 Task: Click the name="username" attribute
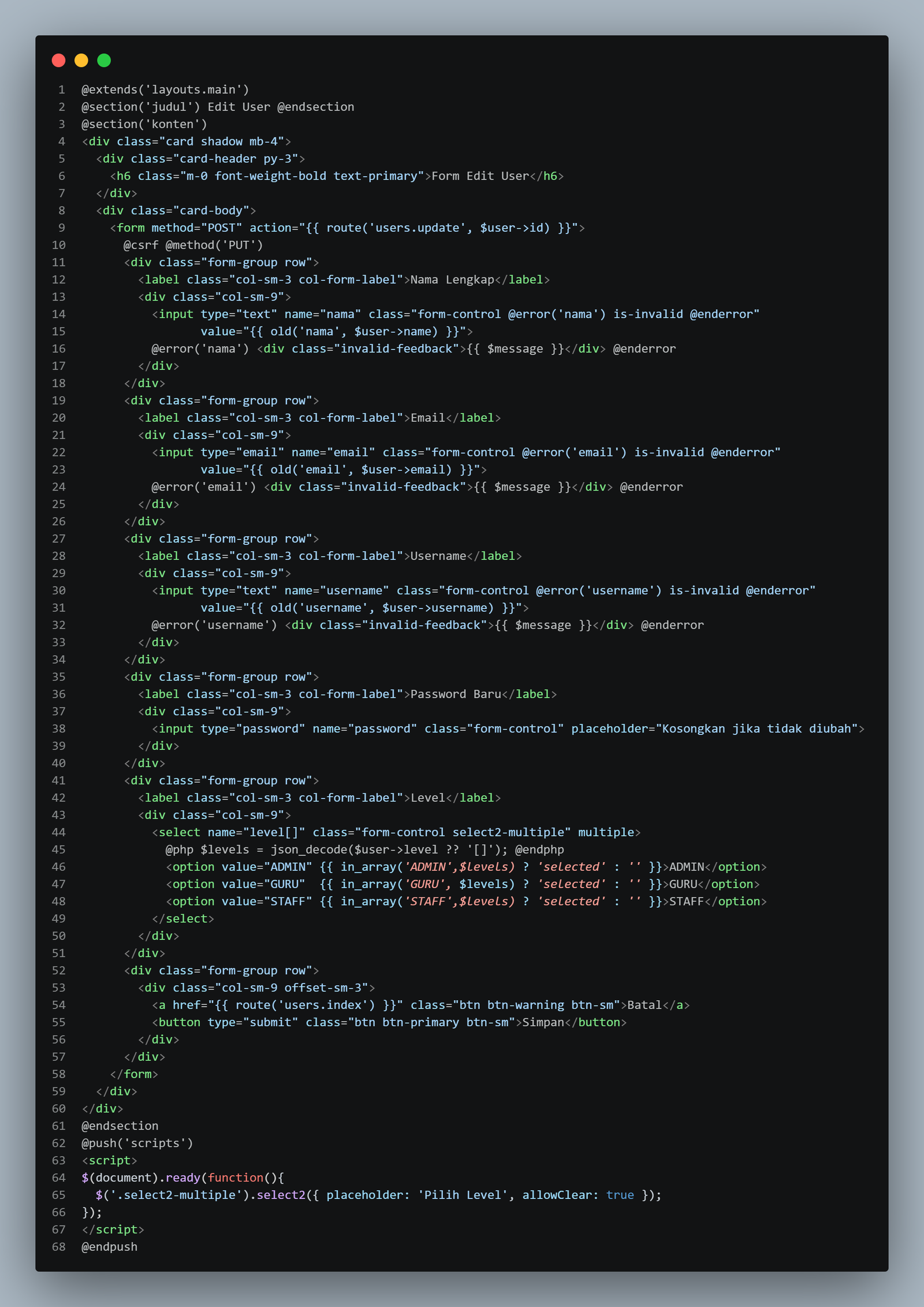tap(337, 591)
